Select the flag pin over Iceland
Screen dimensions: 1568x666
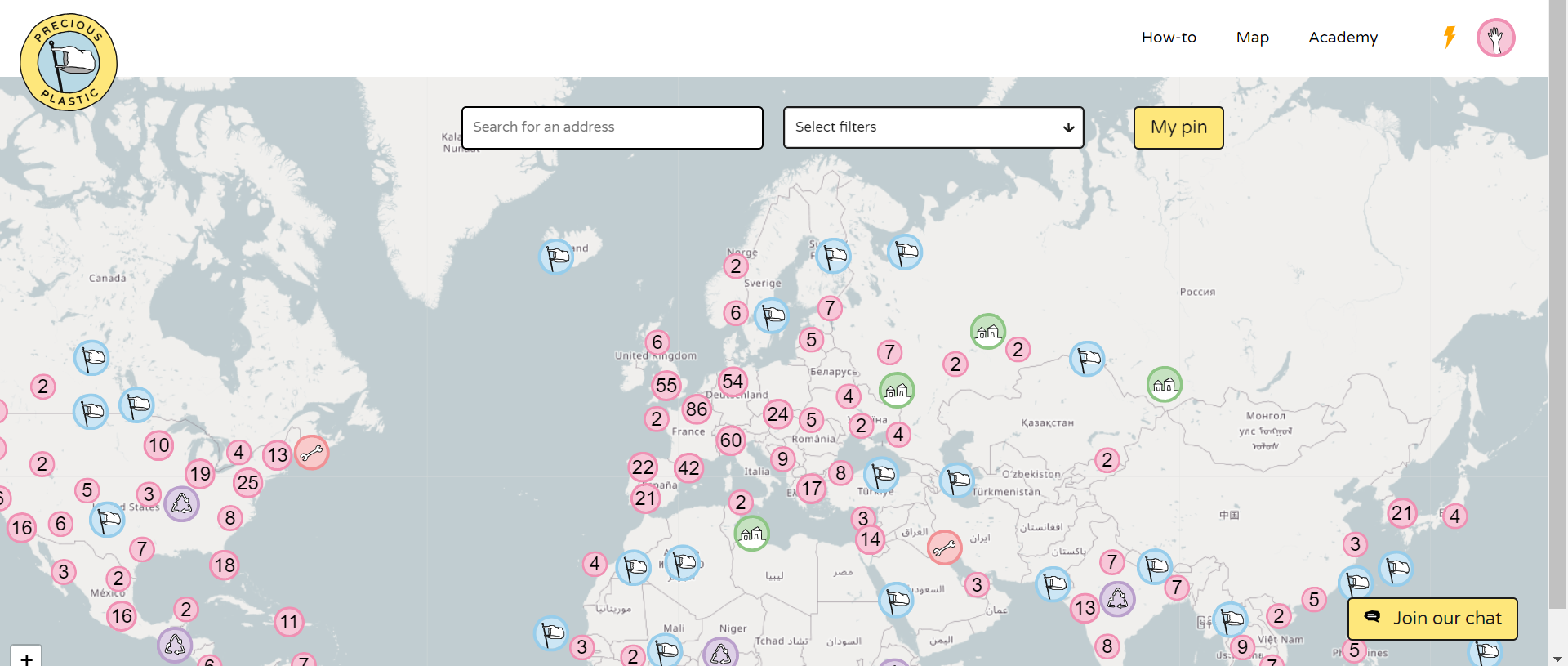coord(556,257)
